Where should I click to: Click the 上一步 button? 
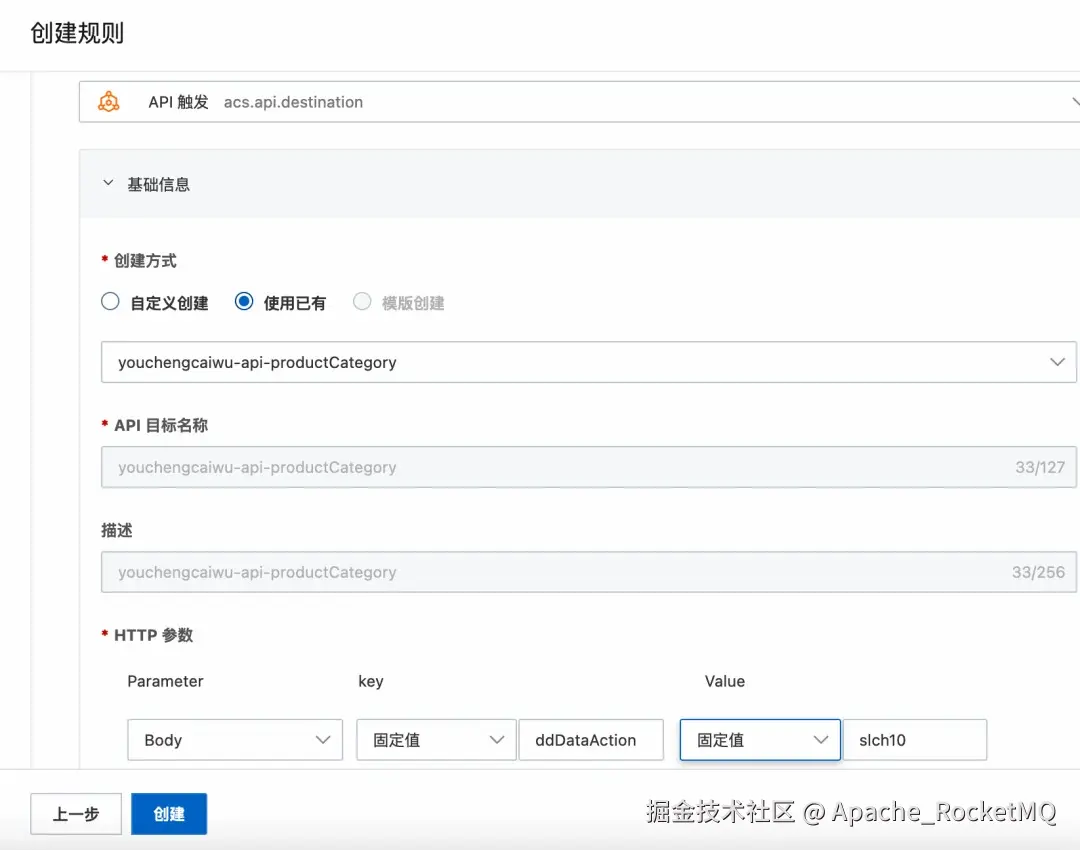tap(76, 814)
